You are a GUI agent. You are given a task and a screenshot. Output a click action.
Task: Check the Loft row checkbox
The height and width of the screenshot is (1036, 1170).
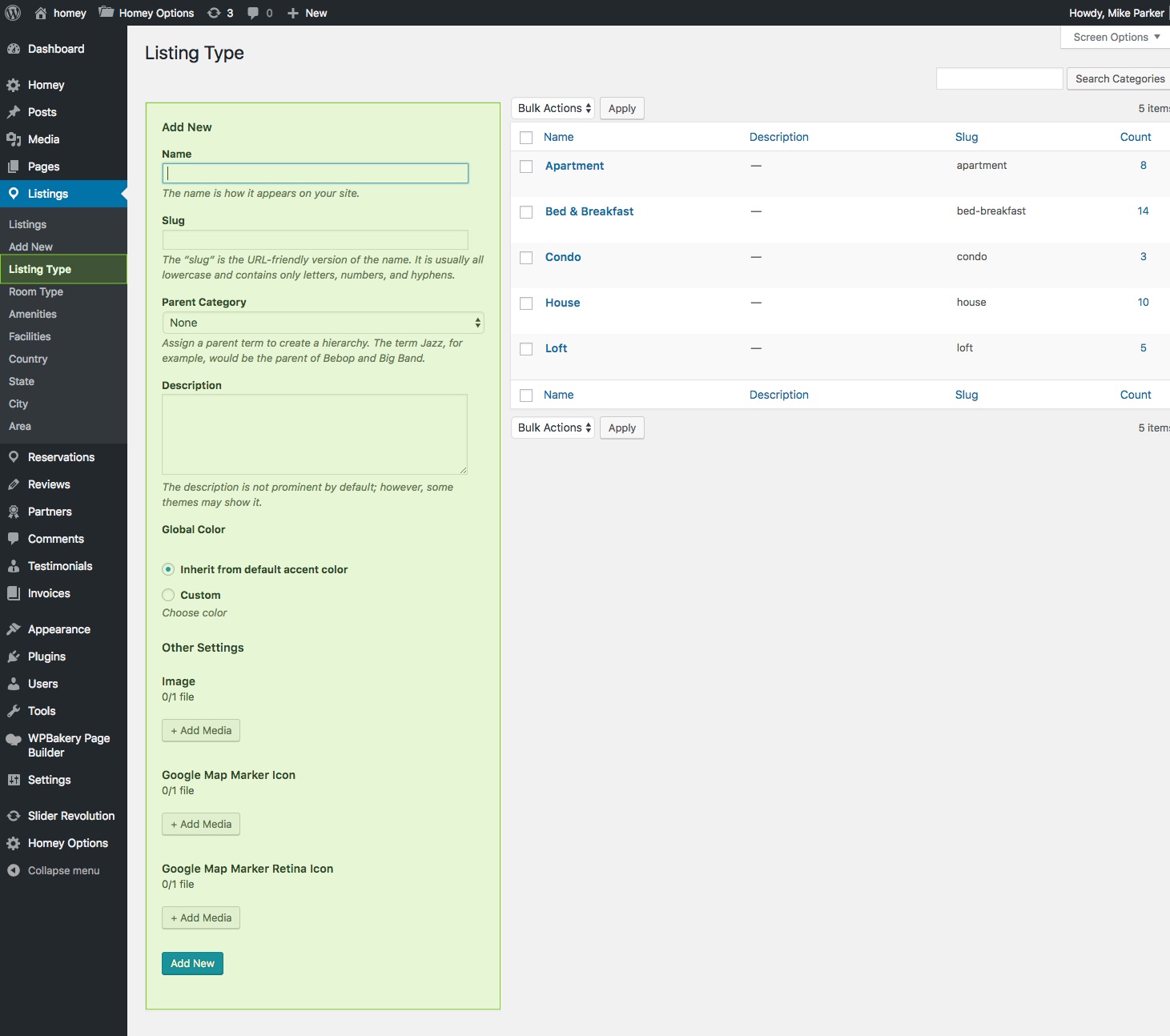pos(526,349)
